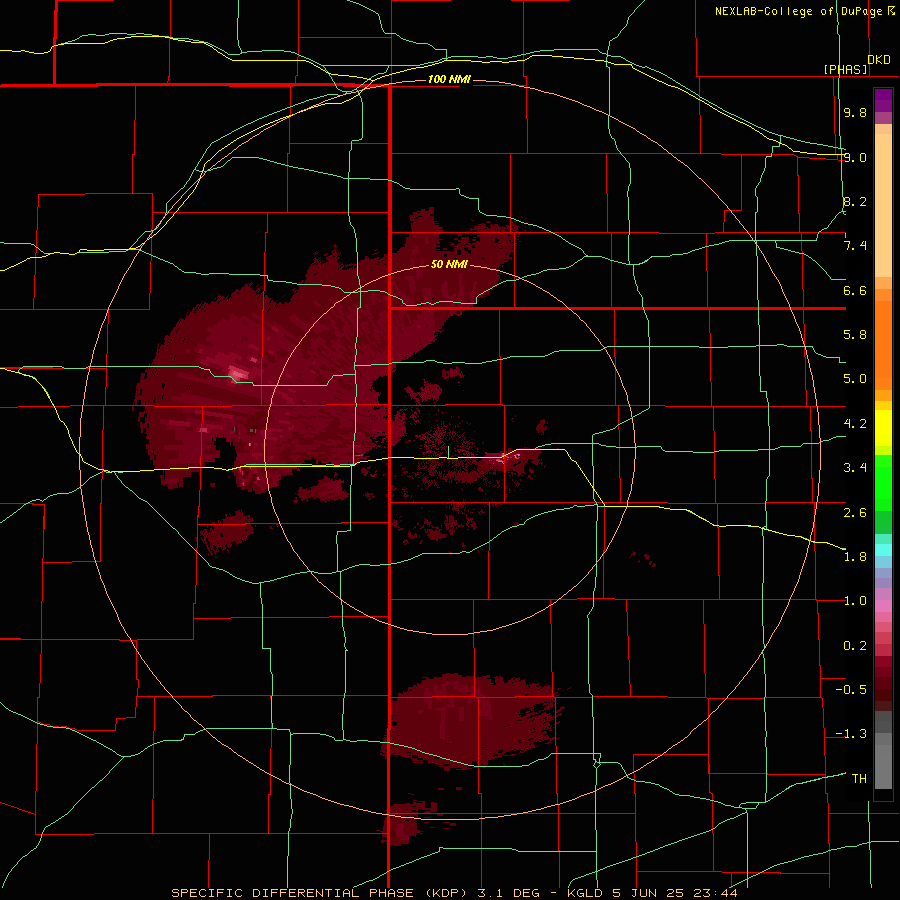Pick the cyan band of the color bar
Screen dimensions: 900x900
tap(883, 550)
